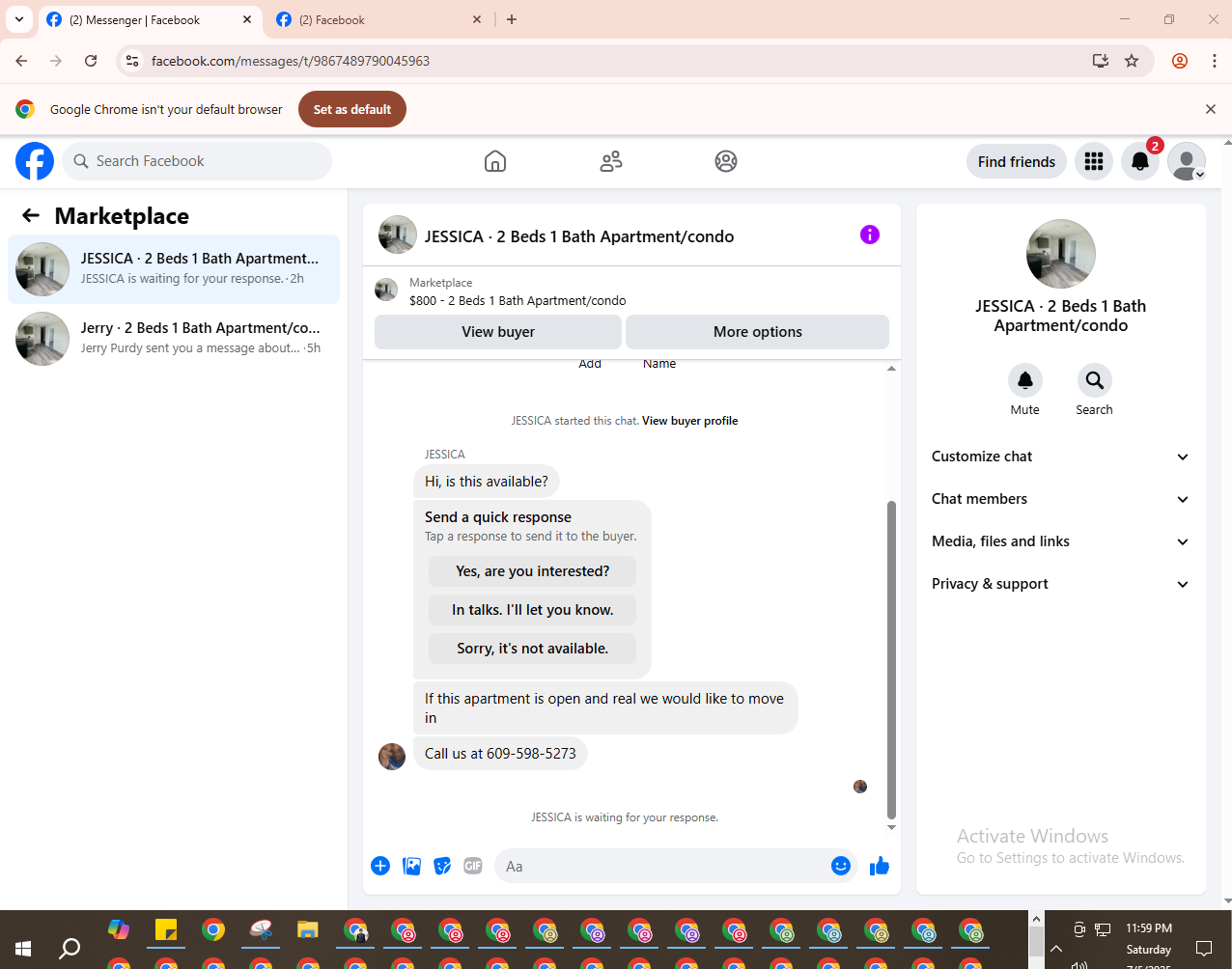Send quick response 'Sorry, it's not available.'
The image size is (1232, 969).
(533, 649)
